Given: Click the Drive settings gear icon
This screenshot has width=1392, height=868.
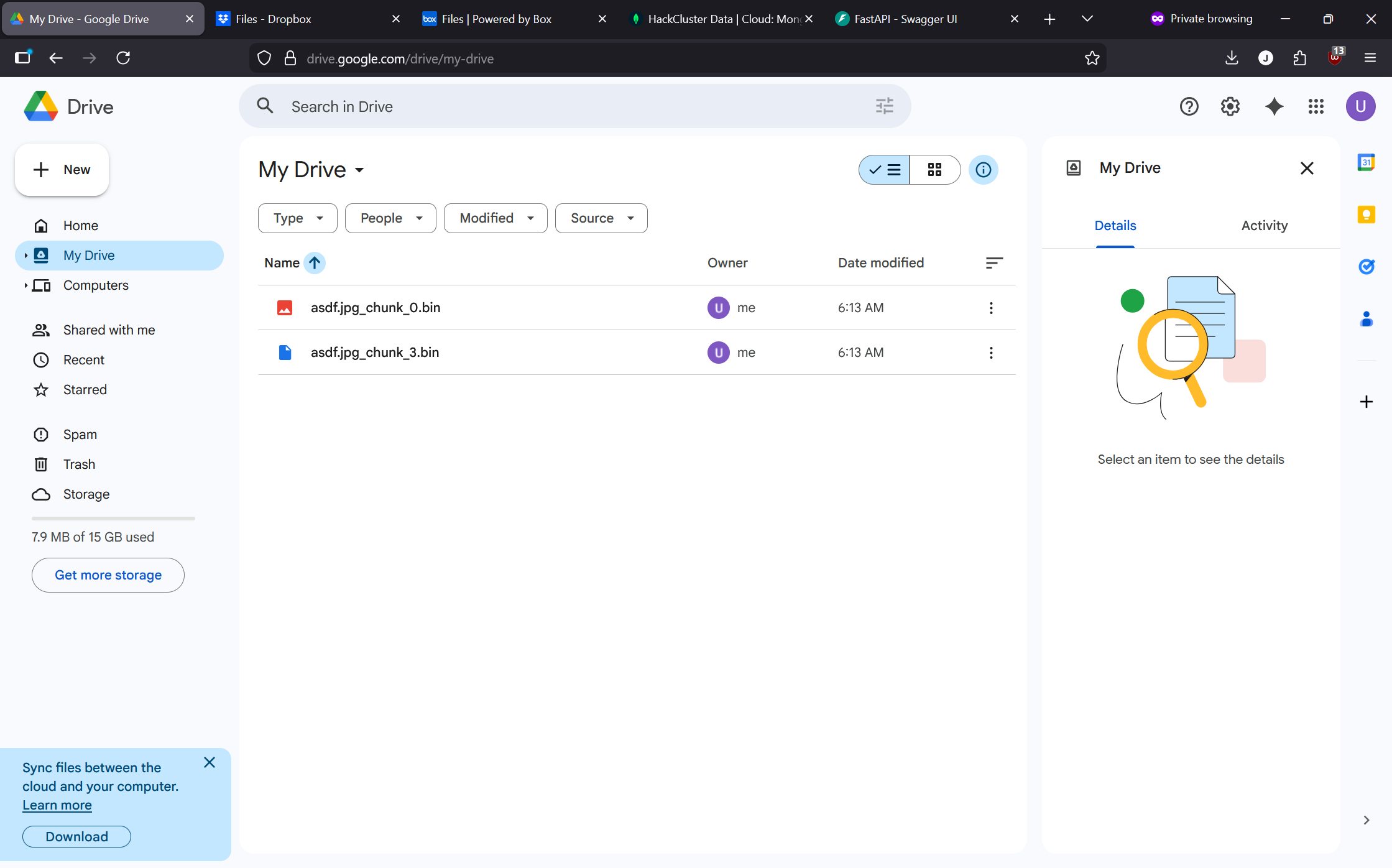Looking at the screenshot, I should point(1230,106).
